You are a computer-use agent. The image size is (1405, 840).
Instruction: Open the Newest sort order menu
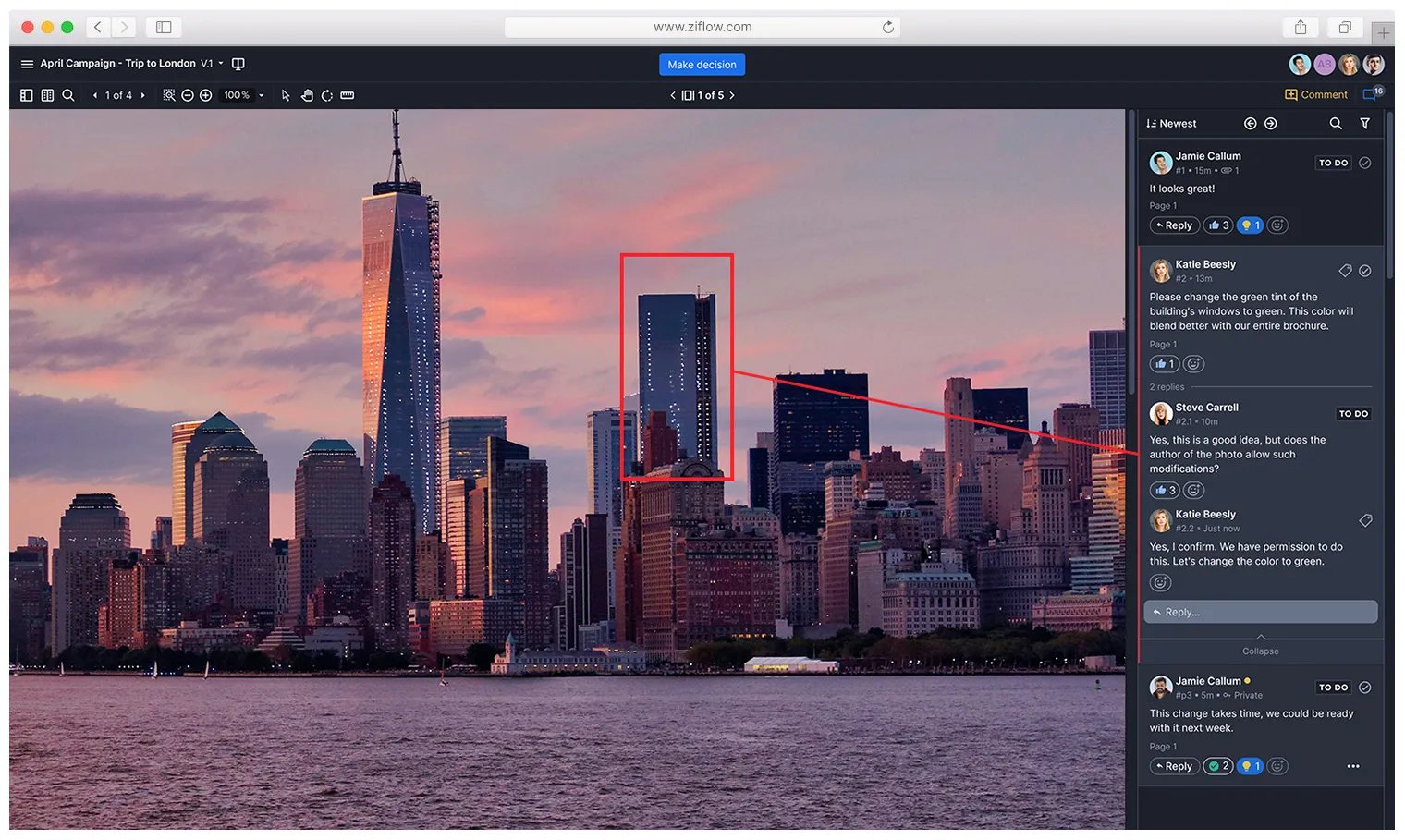[x=1171, y=124]
